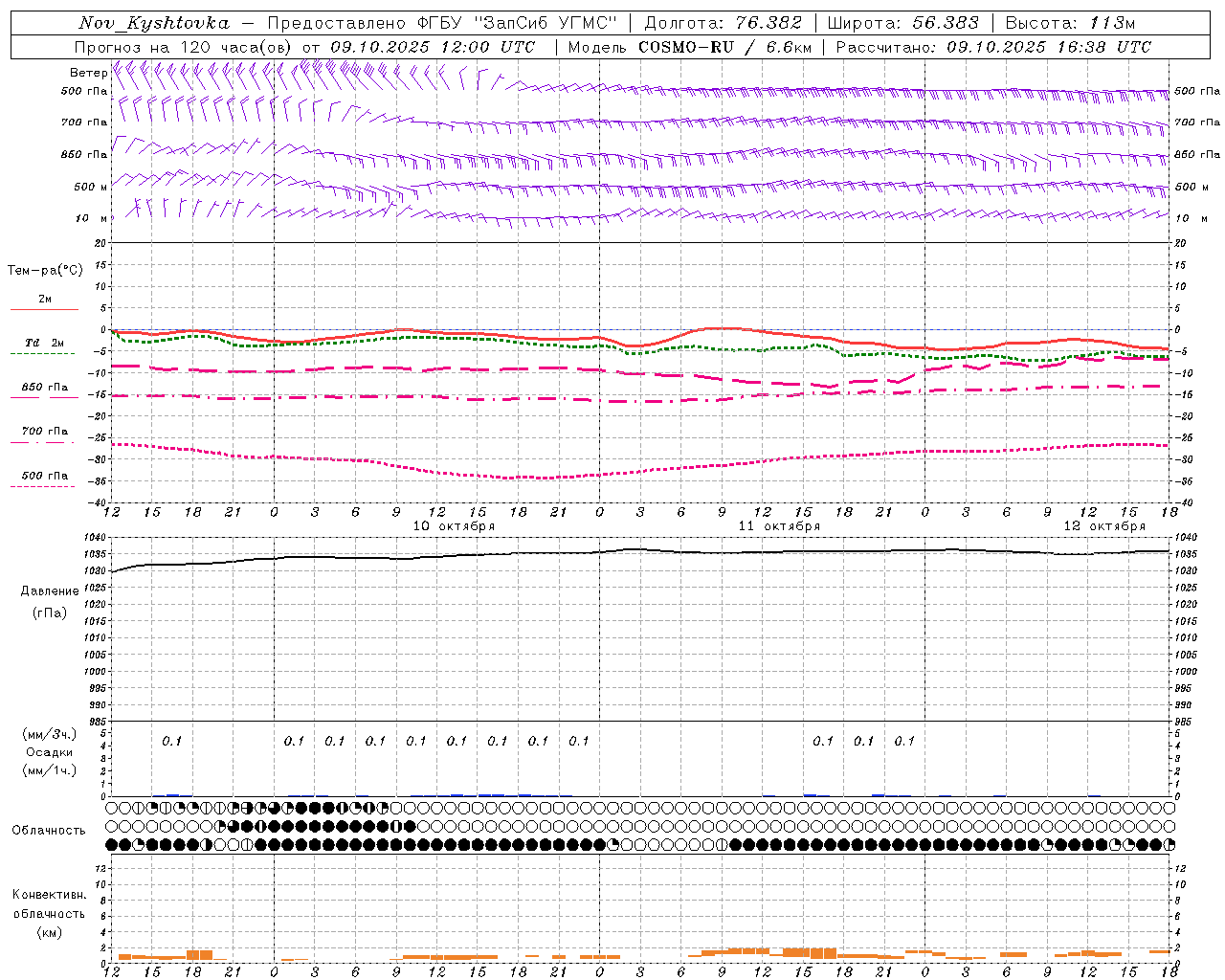The width and height of the screenshot is (1225, 980).
Task: Click the Конвективн. label of convective panel
Action: pyautogui.click(x=50, y=895)
